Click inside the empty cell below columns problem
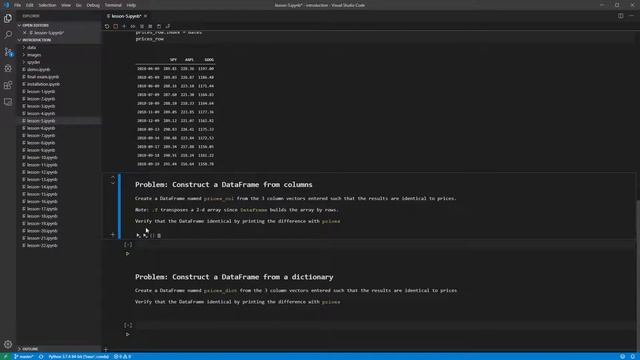 click(x=384, y=244)
